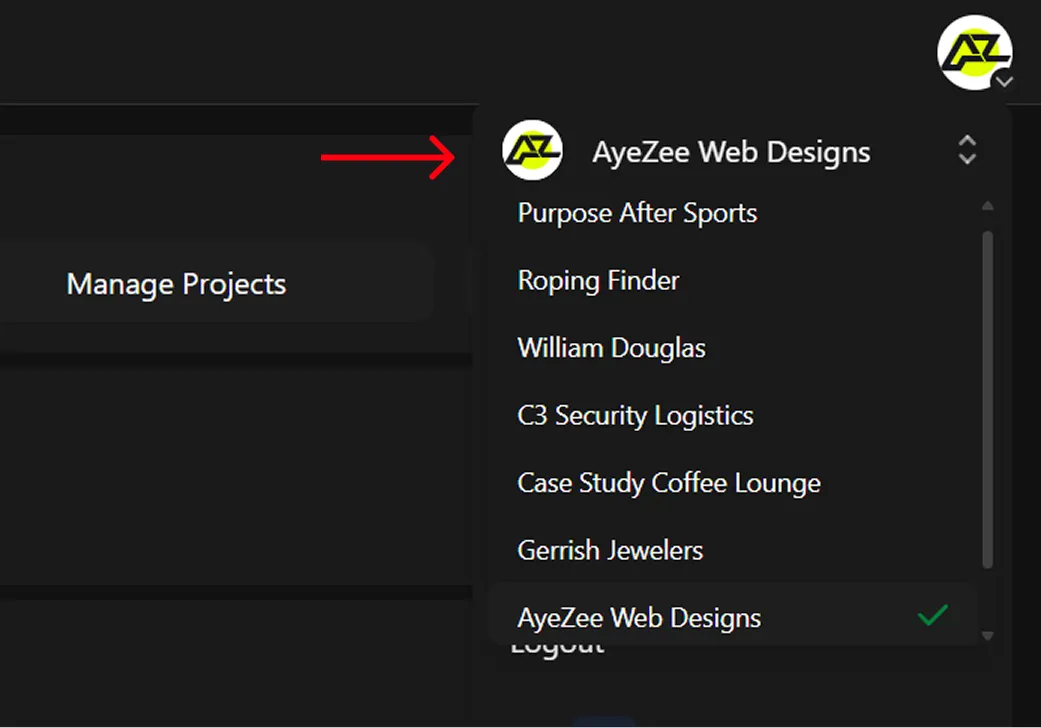Click the partially hidden Logout link
The width and height of the screenshot is (1041, 728).
click(557, 650)
